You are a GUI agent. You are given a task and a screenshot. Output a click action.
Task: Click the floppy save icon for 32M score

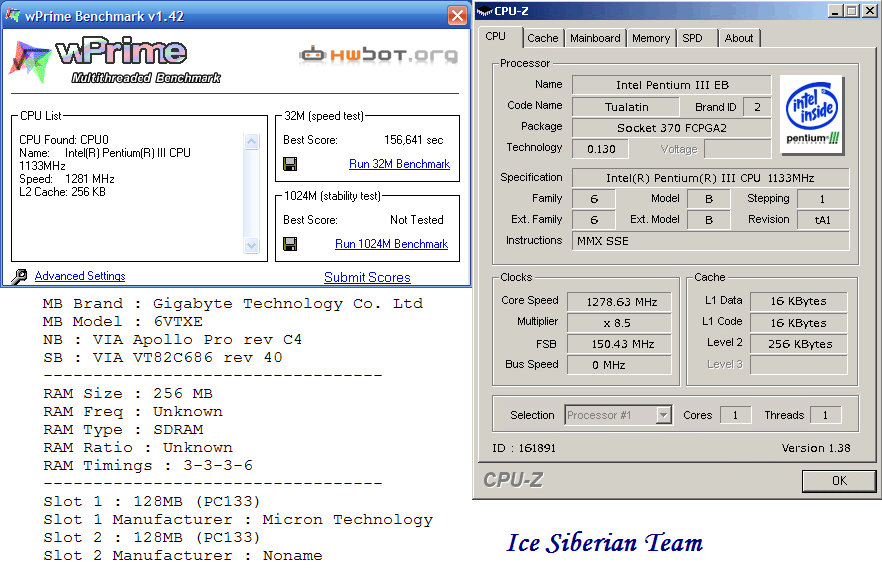[290, 164]
